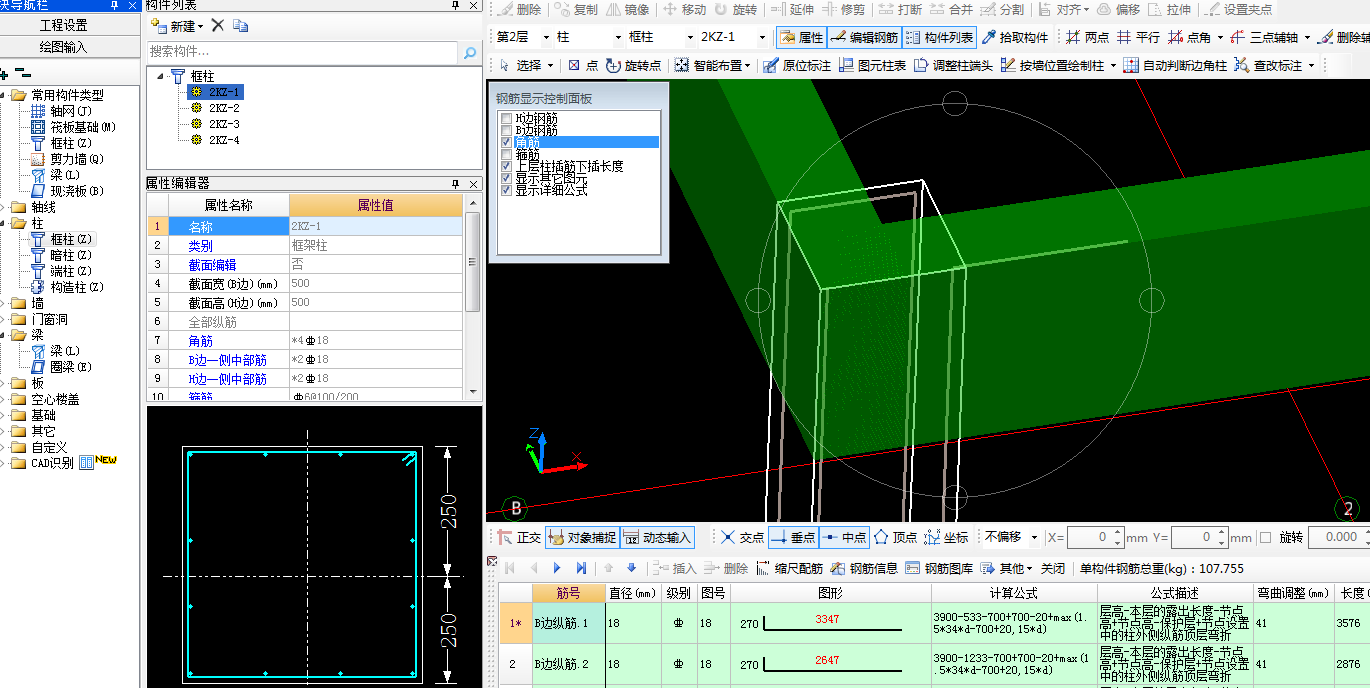Check the H边钢筋 checkbox
The height and width of the screenshot is (688, 1370).
(507, 119)
